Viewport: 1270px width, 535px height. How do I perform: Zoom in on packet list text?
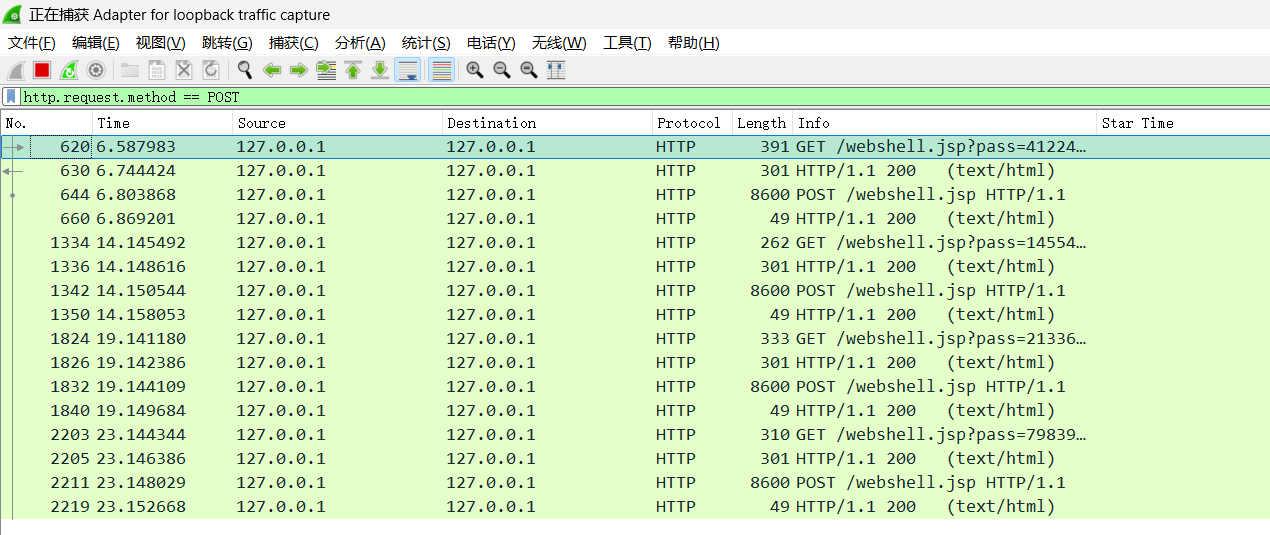[x=475, y=70]
